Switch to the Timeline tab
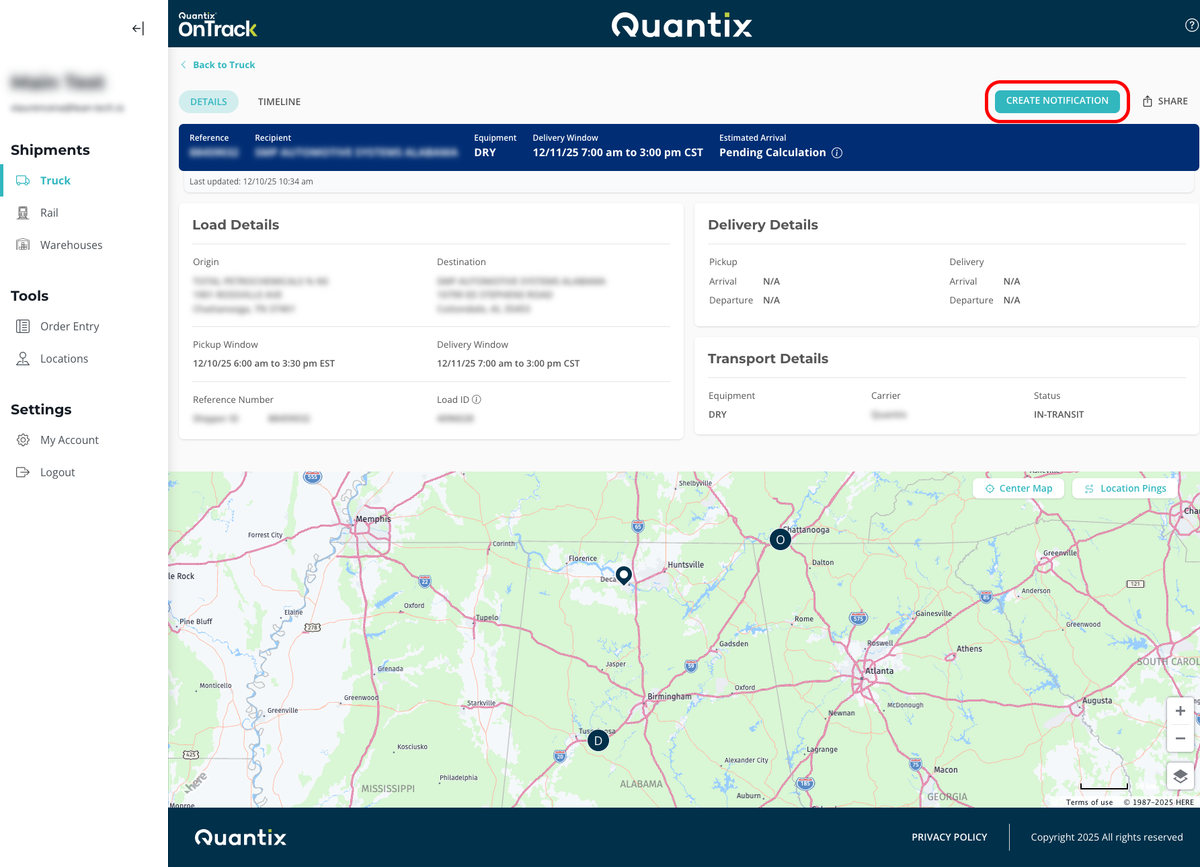This screenshot has height=867, width=1200. tap(279, 102)
